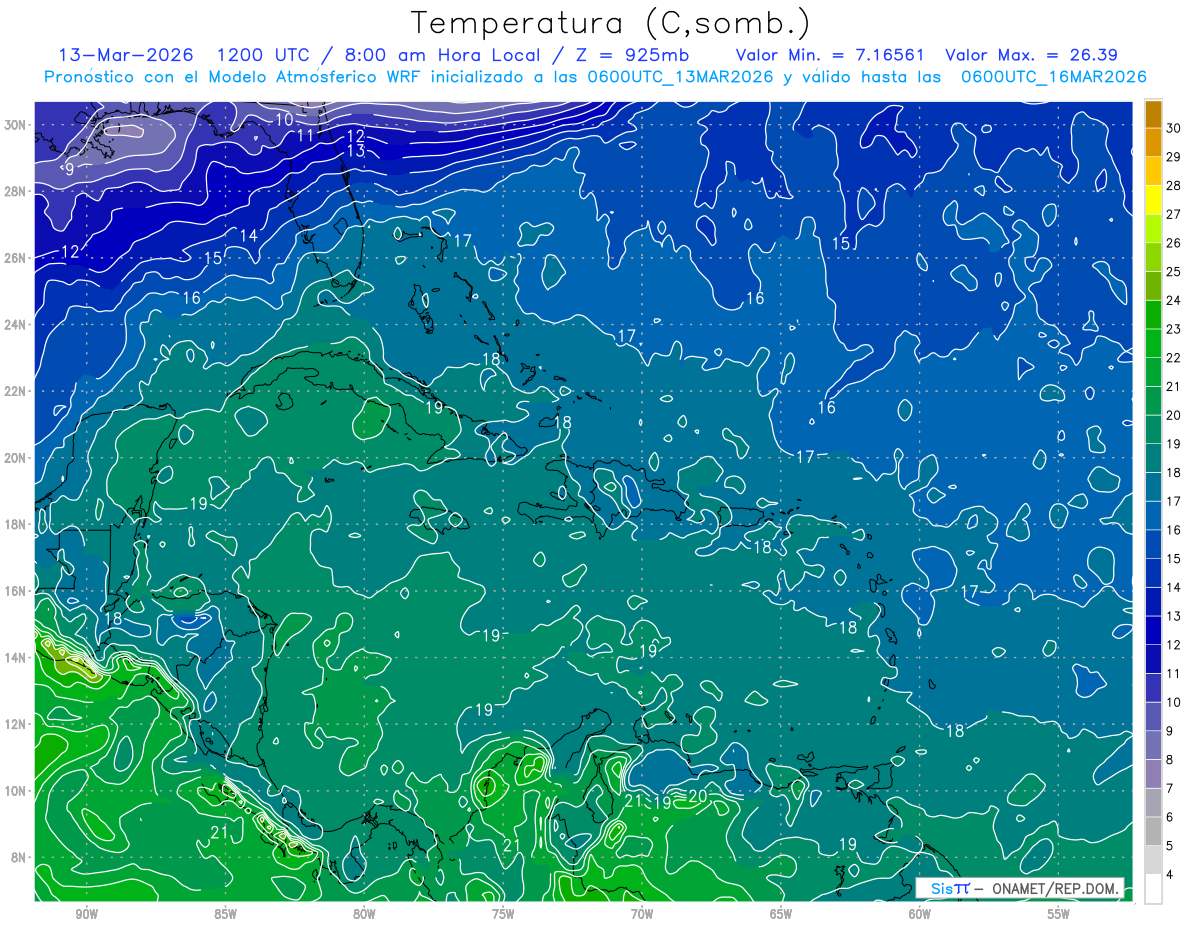Select the "0600UTC_16MAR2026" valid-until time

(1053, 77)
